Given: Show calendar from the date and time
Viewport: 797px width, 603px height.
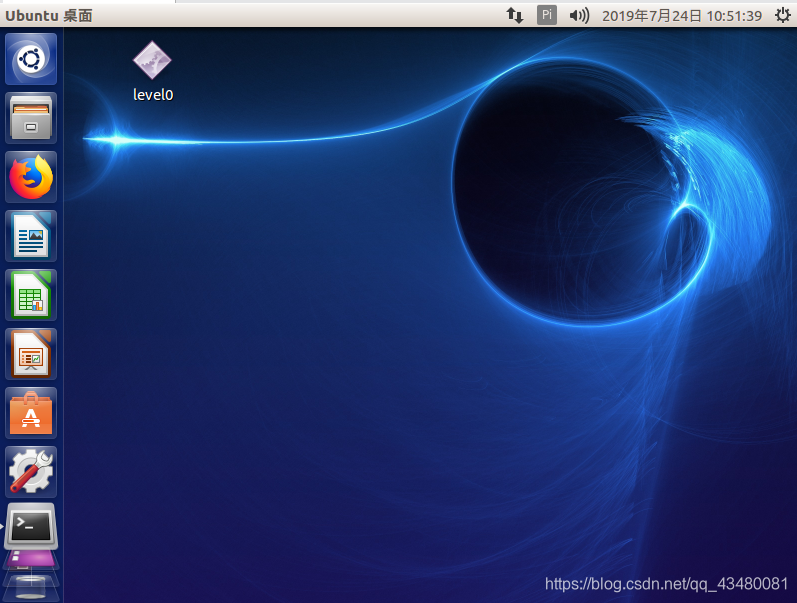Looking at the screenshot, I should coord(682,16).
